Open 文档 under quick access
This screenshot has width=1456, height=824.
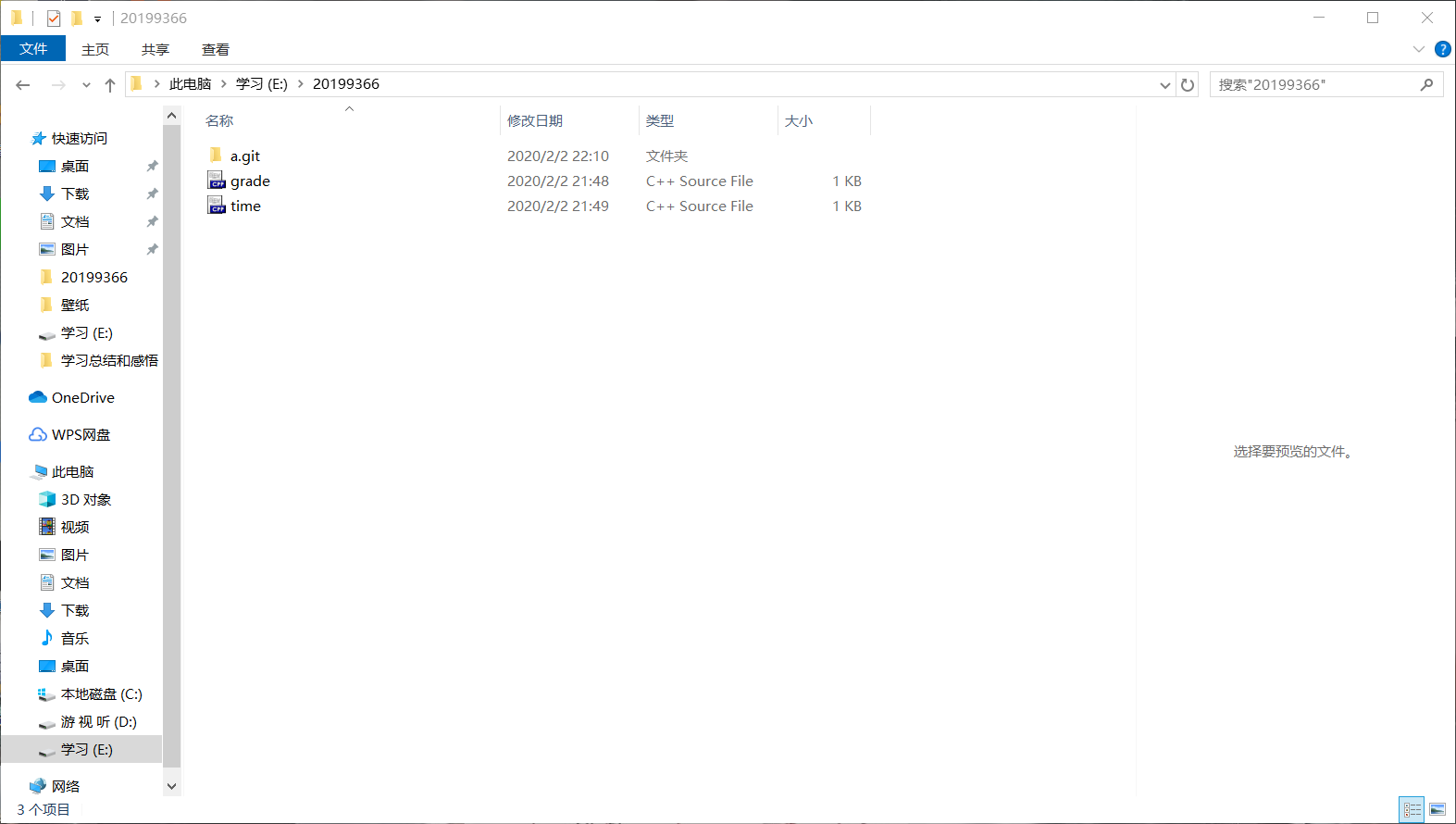click(75, 222)
